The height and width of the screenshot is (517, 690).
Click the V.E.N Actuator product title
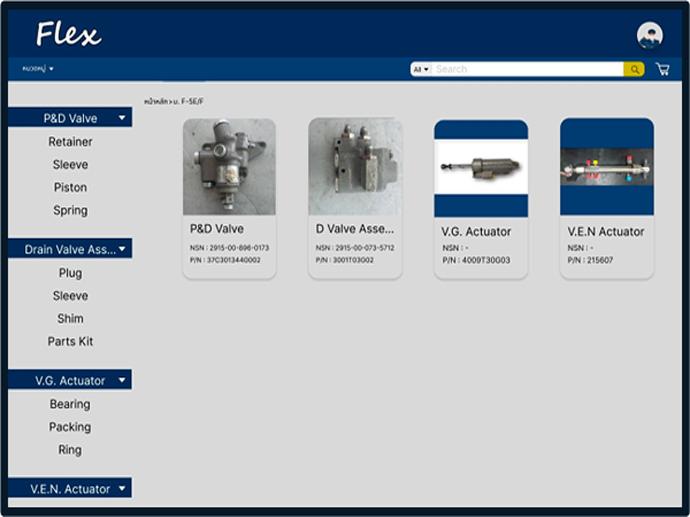606,231
